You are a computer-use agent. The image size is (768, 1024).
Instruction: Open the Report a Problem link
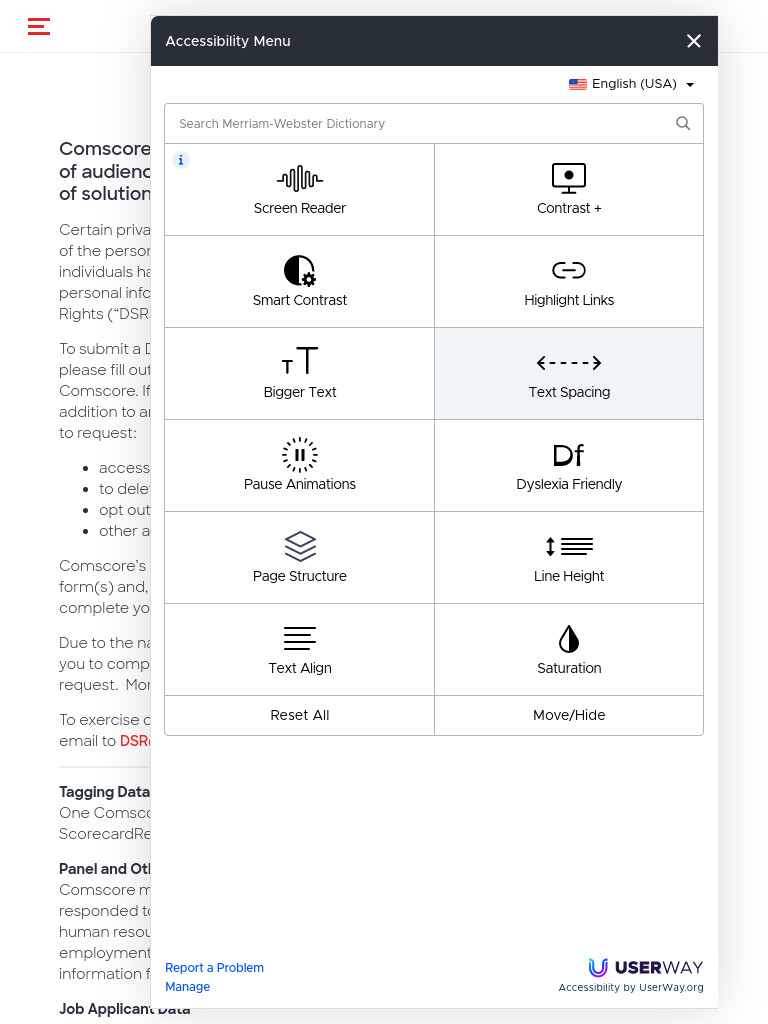(214, 968)
